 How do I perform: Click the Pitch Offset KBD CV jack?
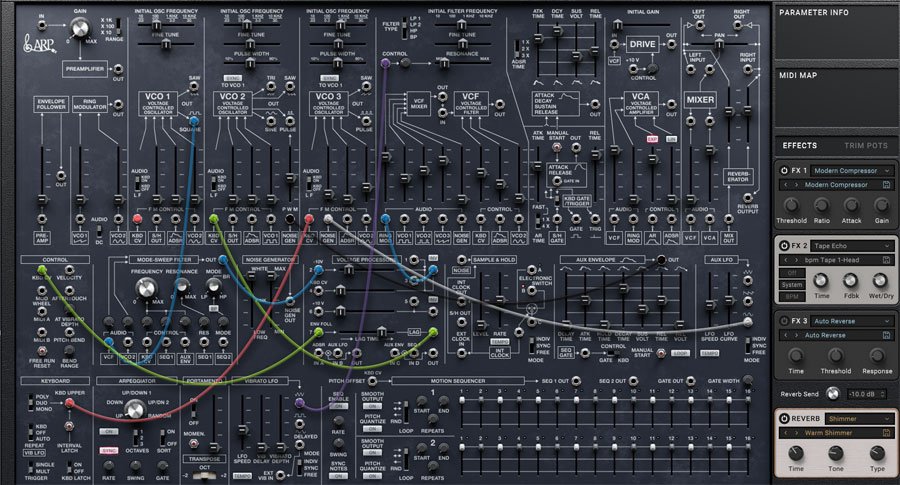click(372, 381)
